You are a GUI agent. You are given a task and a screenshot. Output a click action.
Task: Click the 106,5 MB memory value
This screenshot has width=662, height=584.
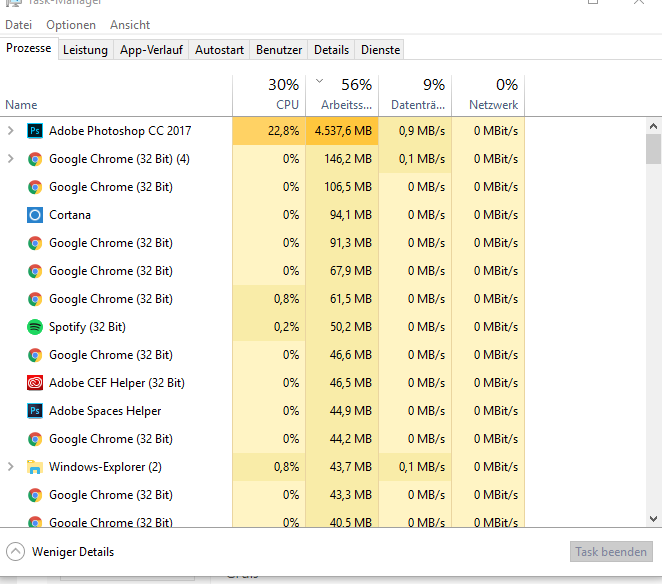[348, 187]
